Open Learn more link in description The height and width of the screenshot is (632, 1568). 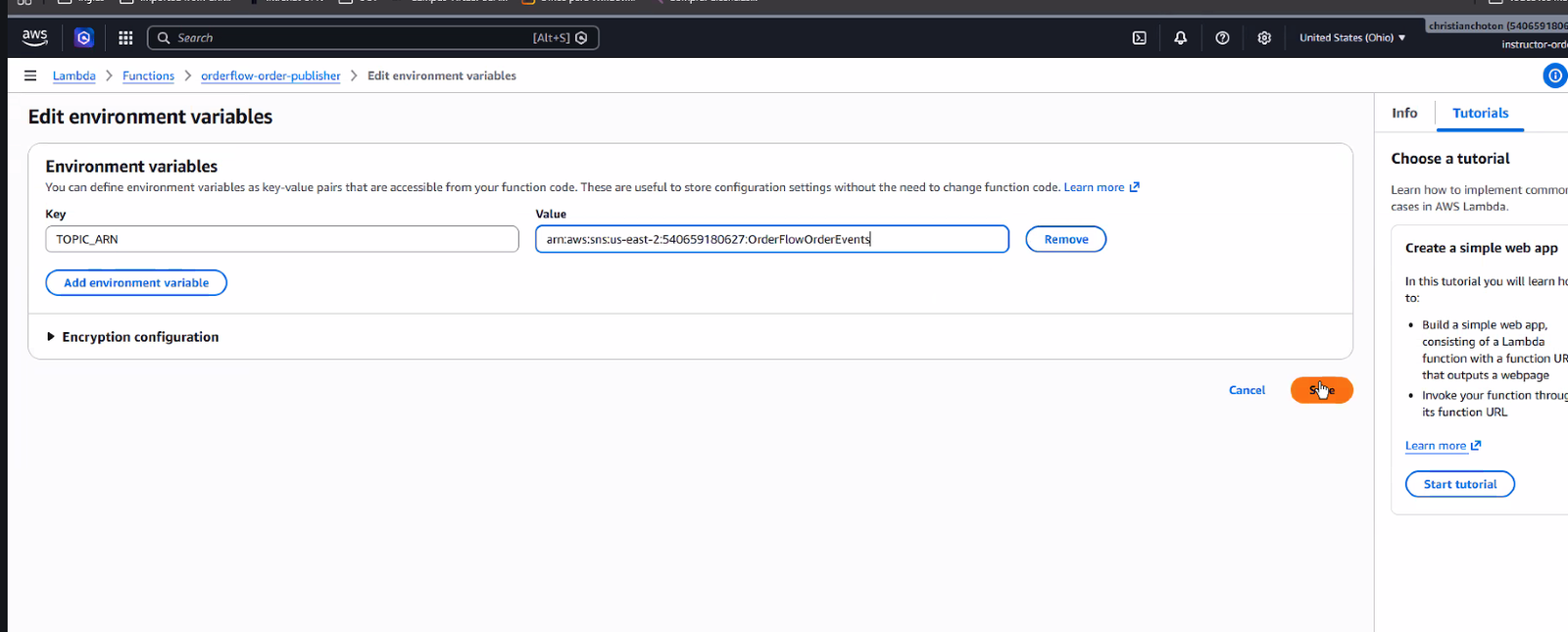pos(1102,187)
